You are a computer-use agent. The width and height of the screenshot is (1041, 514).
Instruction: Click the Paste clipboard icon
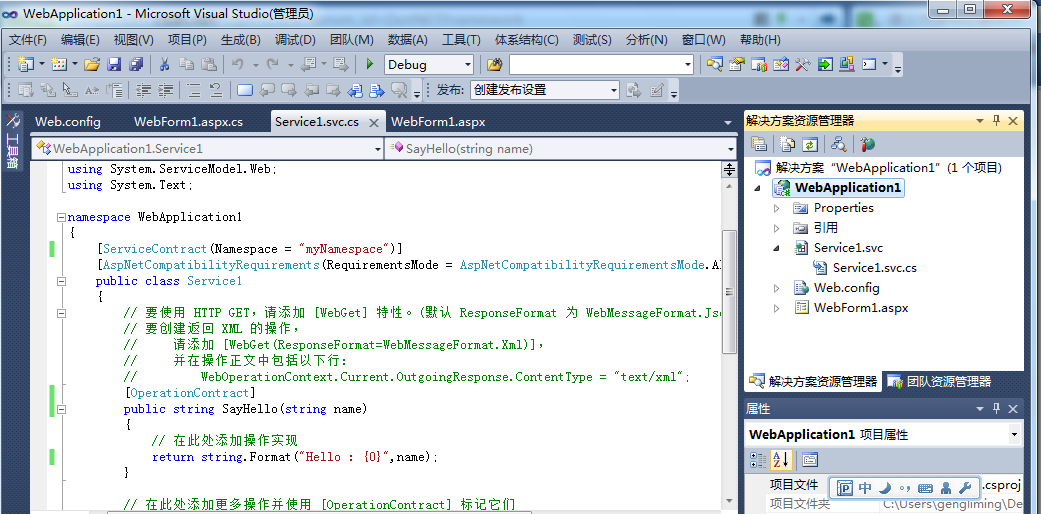point(209,64)
